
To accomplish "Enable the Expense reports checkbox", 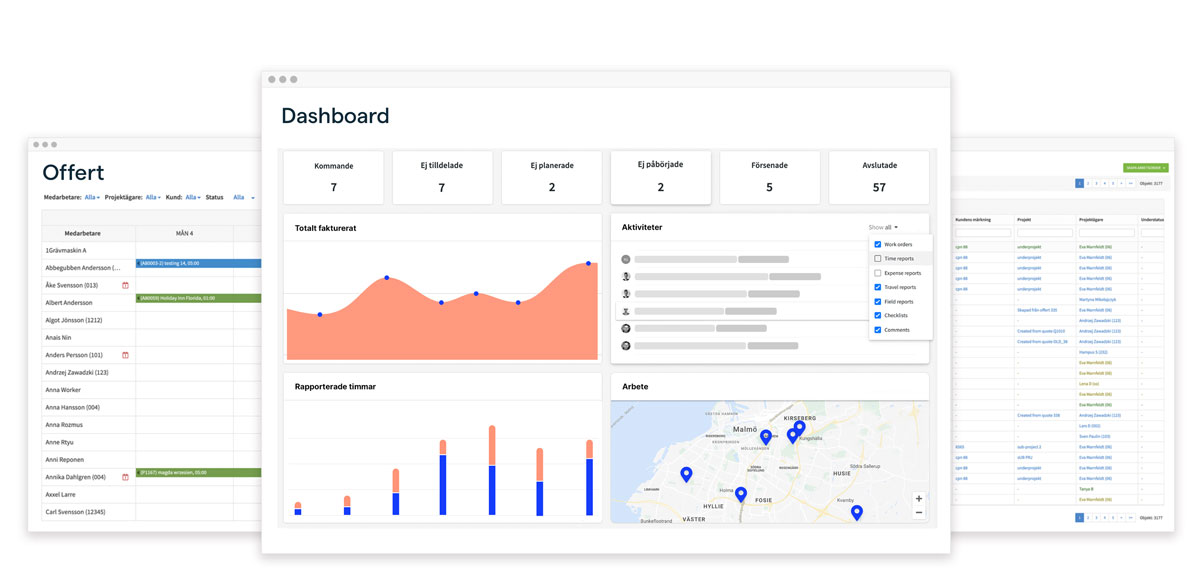I will click(x=878, y=273).
